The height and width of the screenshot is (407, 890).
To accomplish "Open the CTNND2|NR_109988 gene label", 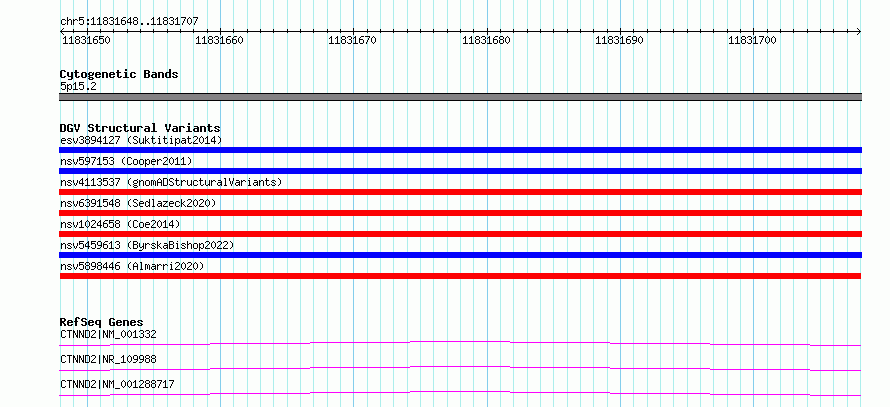I will (x=108, y=359).
